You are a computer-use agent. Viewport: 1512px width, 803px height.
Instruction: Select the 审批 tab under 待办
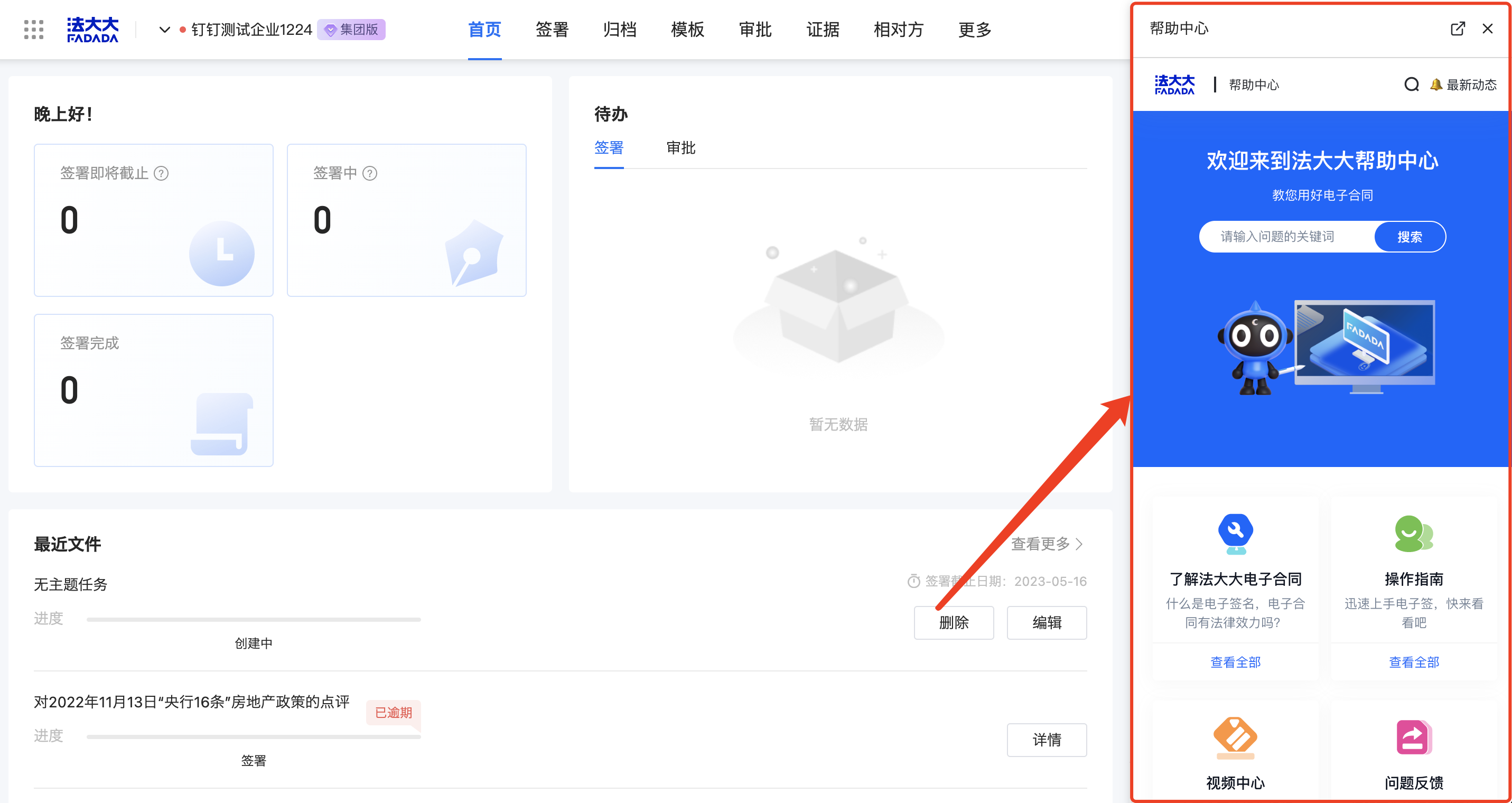[681, 147]
